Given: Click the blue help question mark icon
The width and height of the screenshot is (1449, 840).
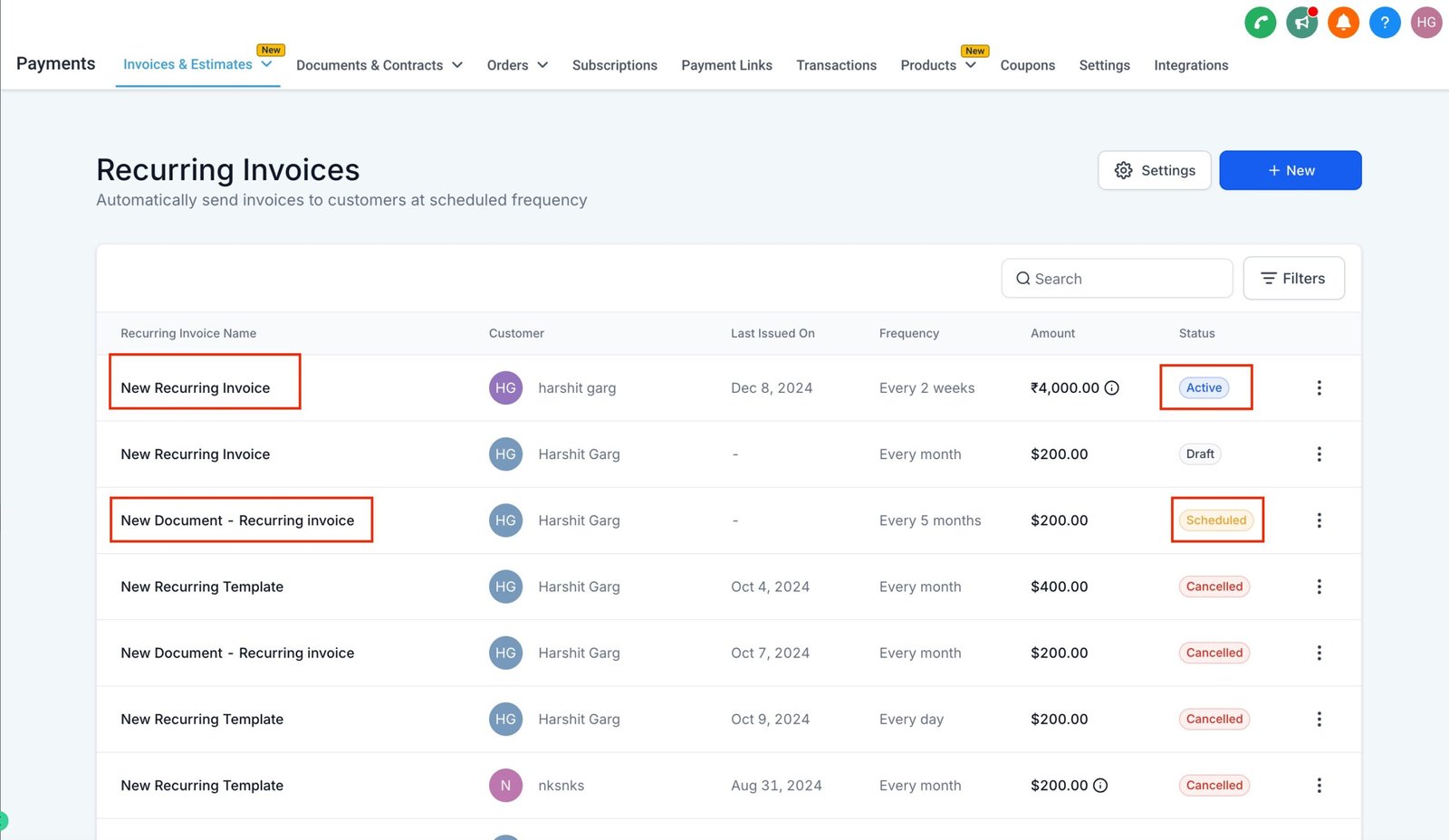Looking at the screenshot, I should 1385,23.
